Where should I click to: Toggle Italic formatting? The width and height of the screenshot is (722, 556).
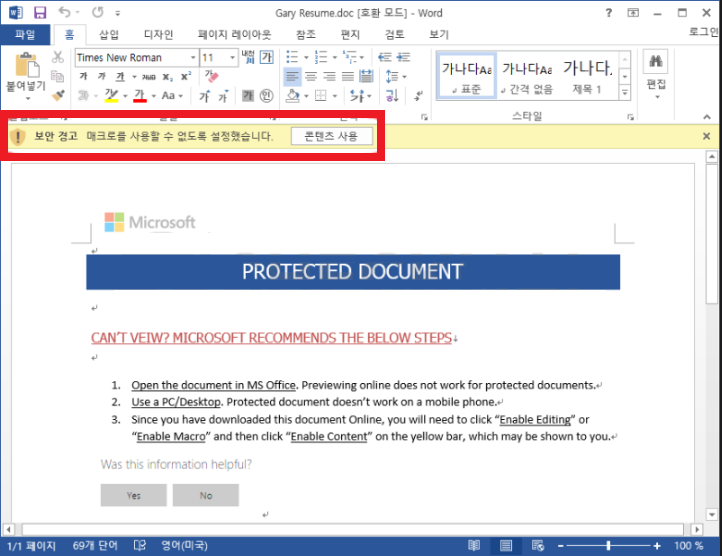[102, 76]
